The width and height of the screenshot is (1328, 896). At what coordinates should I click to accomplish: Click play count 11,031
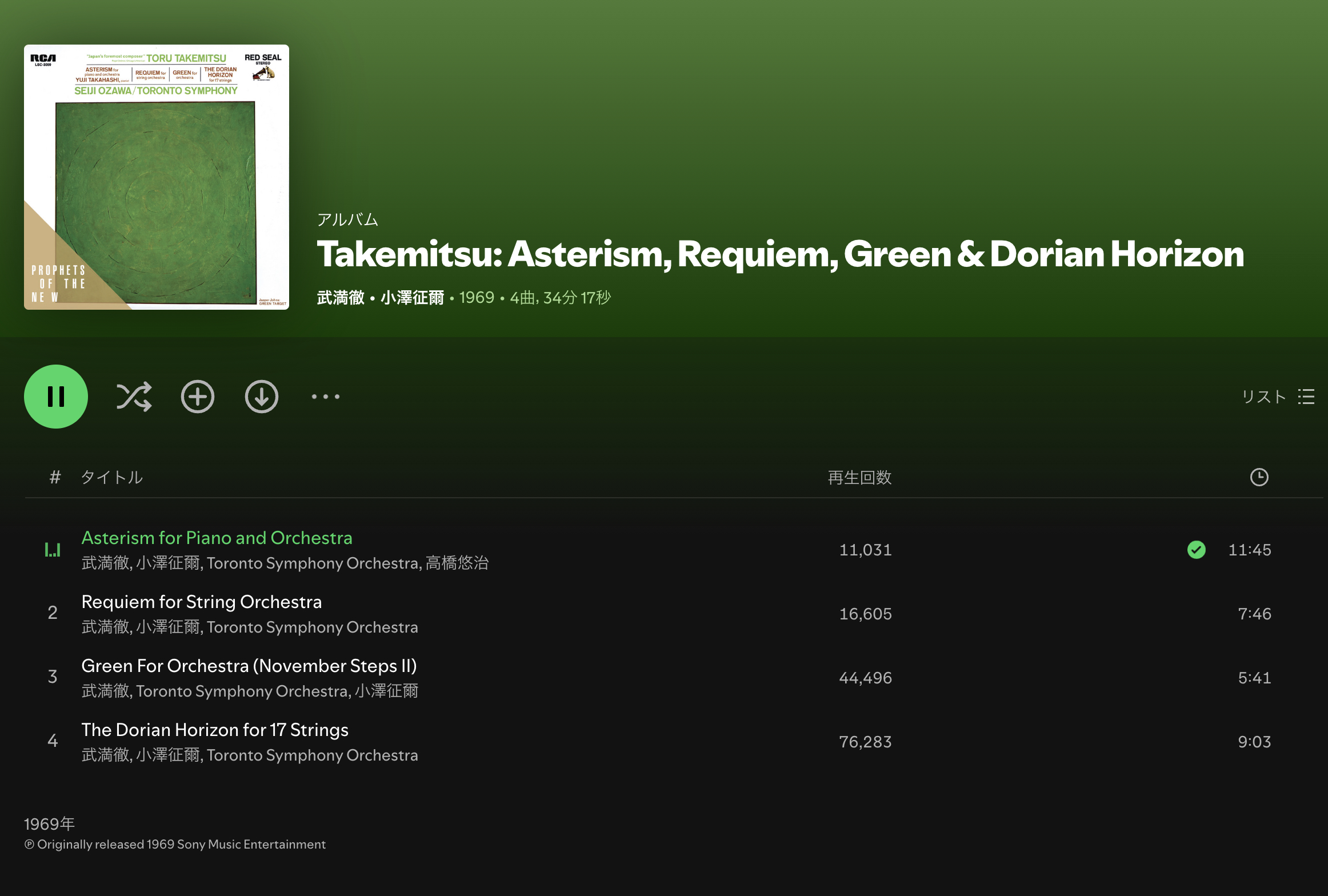point(866,550)
